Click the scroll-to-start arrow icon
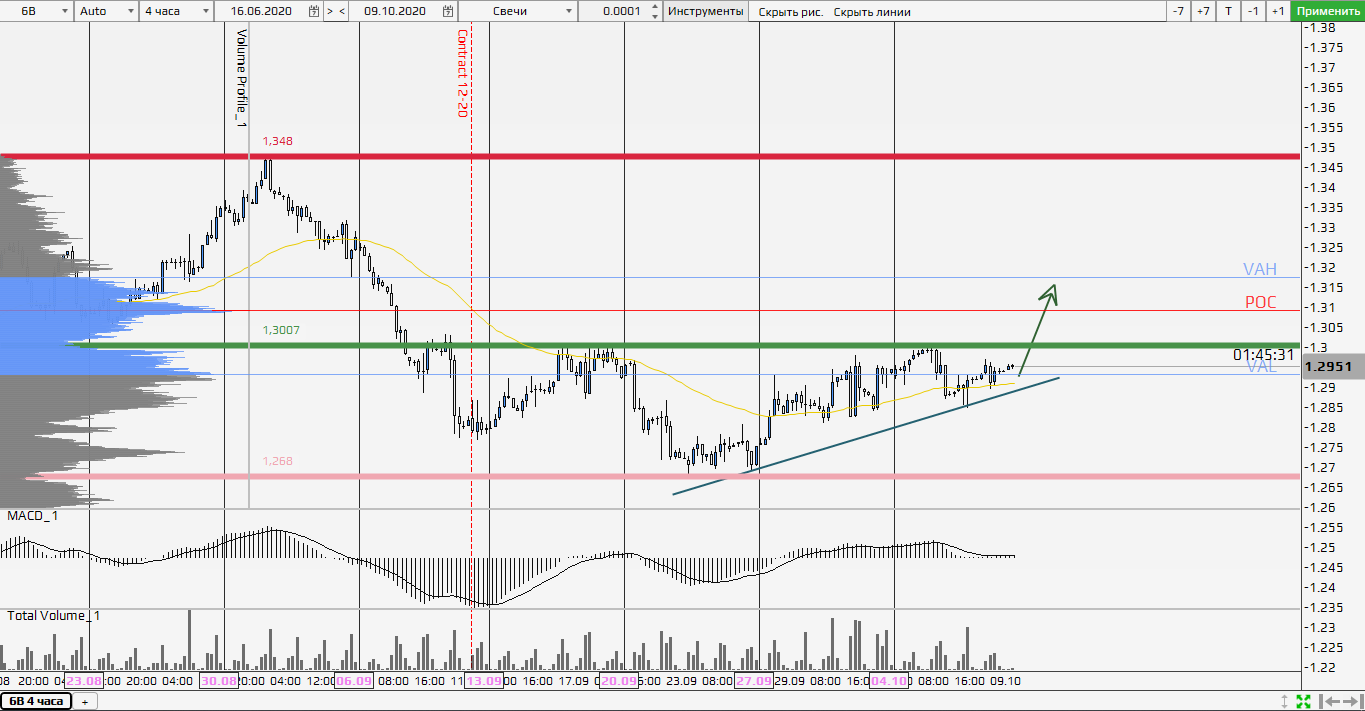1365x711 pixels. click(x=1328, y=701)
